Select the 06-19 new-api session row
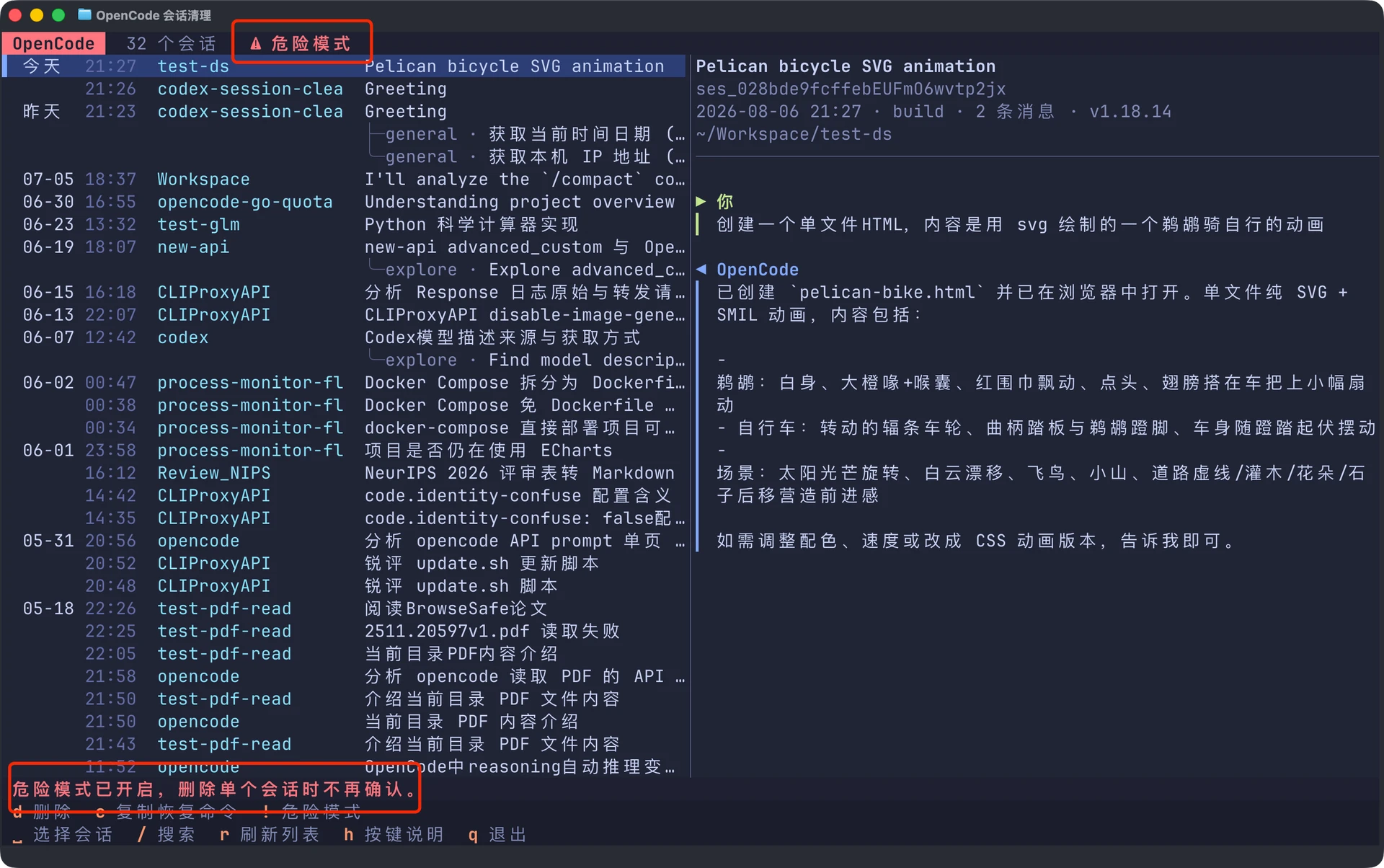The image size is (1384, 868). tap(343, 247)
